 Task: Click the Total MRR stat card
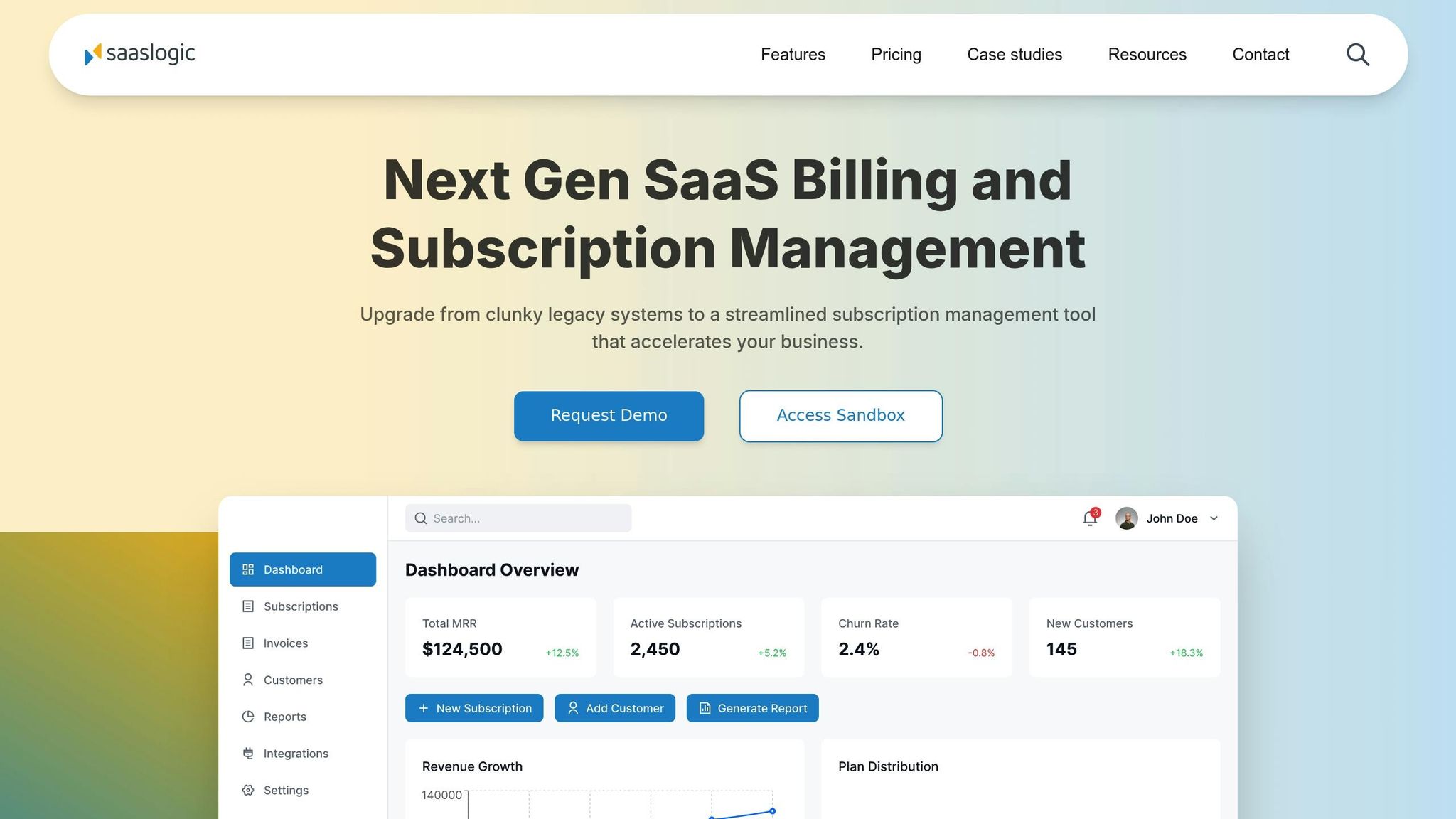click(x=500, y=637)
